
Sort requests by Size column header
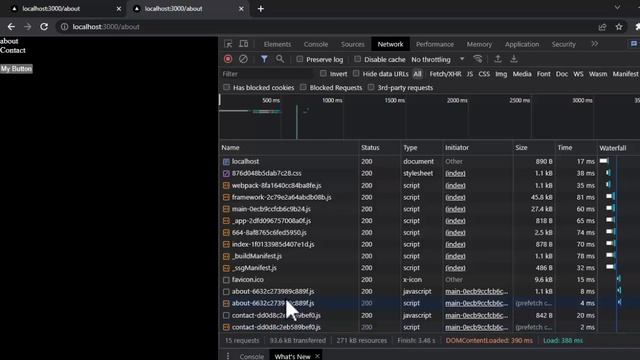click(x=533, y=148)
